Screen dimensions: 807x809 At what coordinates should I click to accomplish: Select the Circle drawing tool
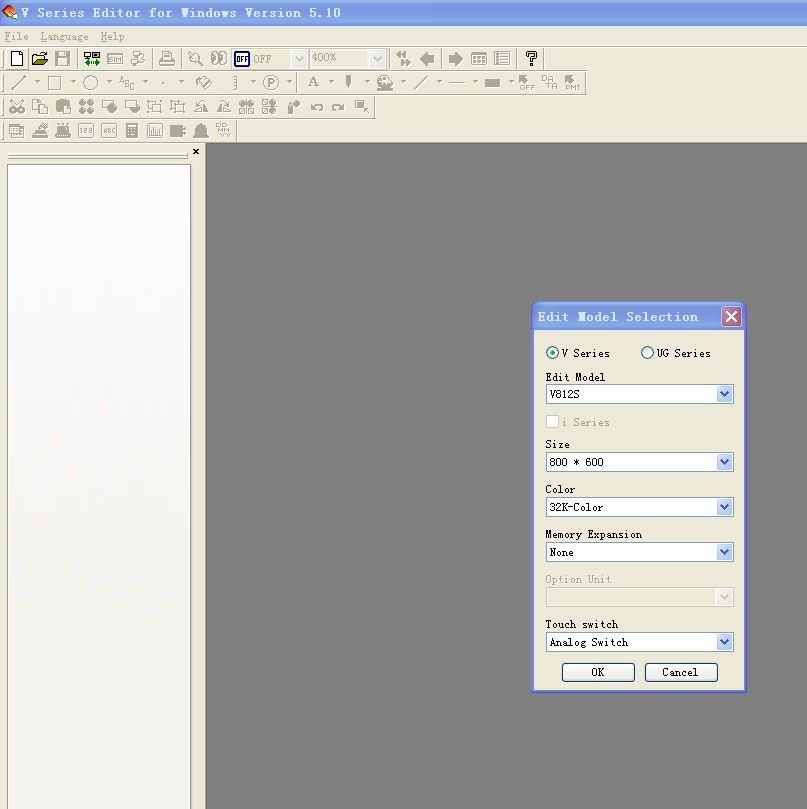click(x=90, y=83)
